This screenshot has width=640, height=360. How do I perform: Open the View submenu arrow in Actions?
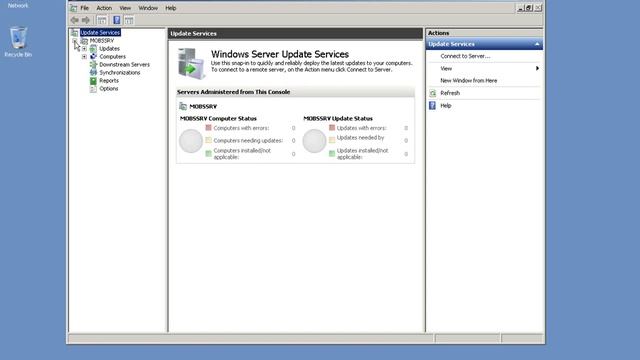537,69
